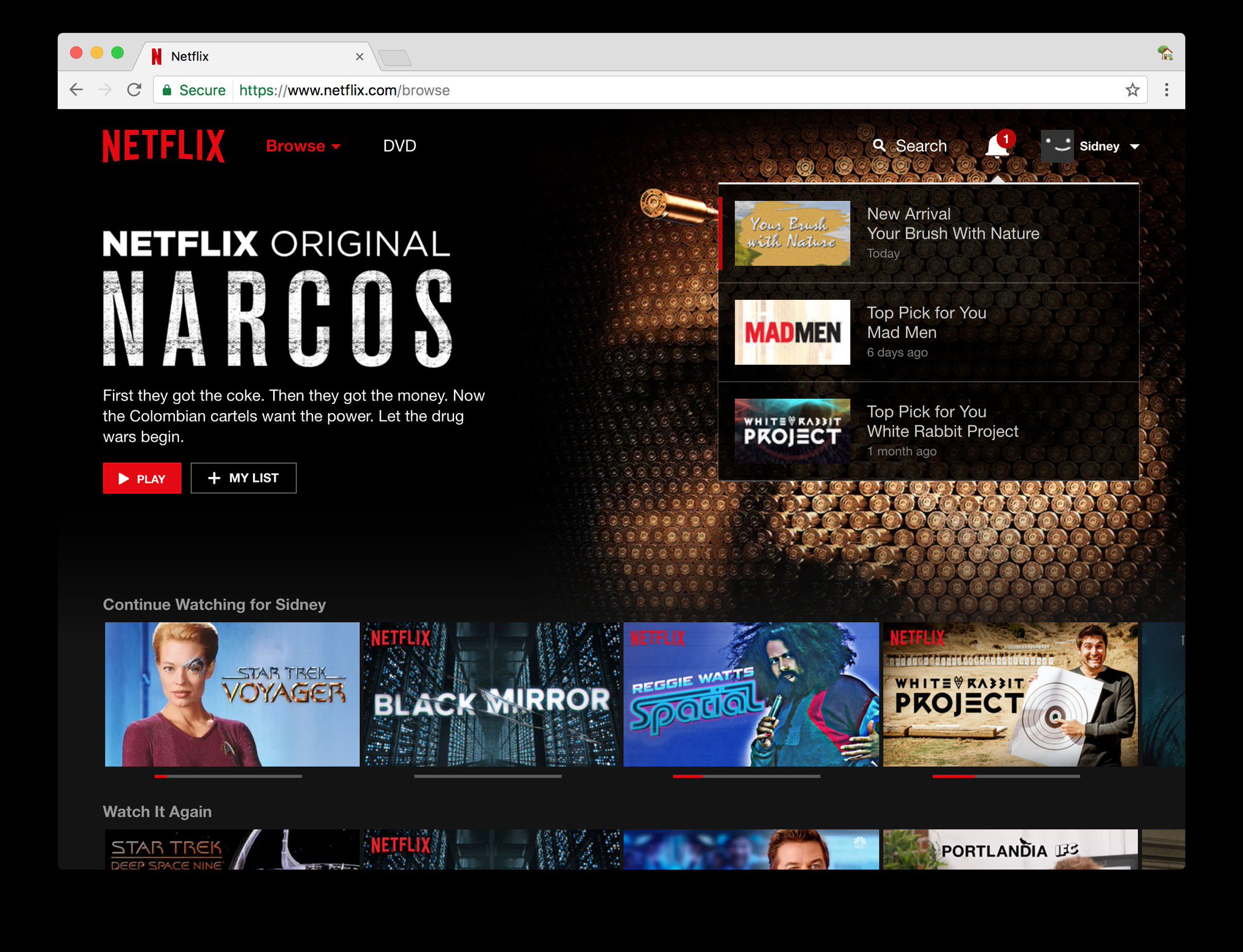Open Mad Men notification thumbnail

(792, 332)
